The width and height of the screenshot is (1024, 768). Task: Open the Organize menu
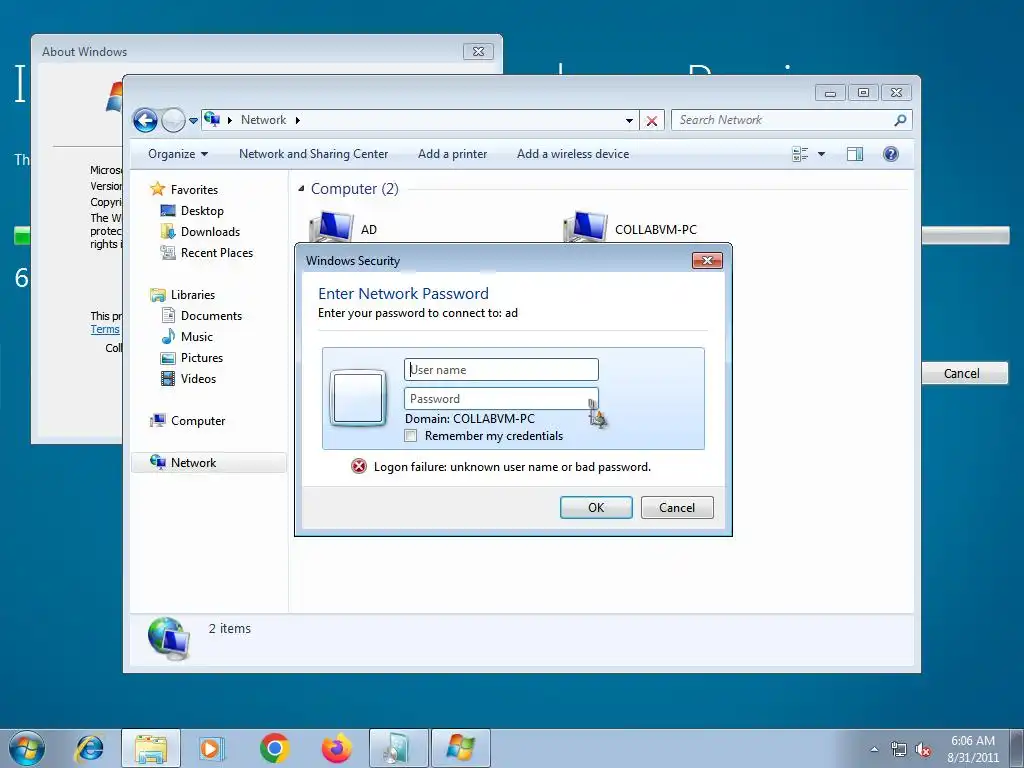pos(178,154)
